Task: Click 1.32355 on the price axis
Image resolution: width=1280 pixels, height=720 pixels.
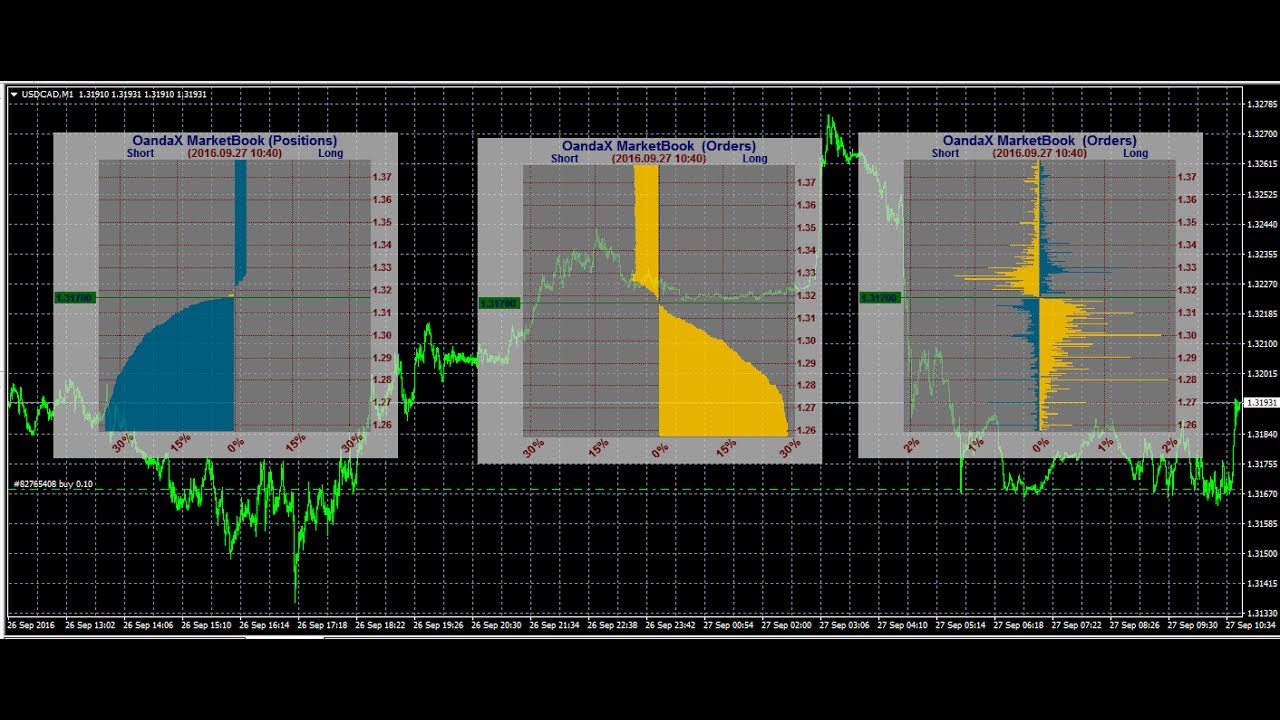Action: click(1261, 254)
